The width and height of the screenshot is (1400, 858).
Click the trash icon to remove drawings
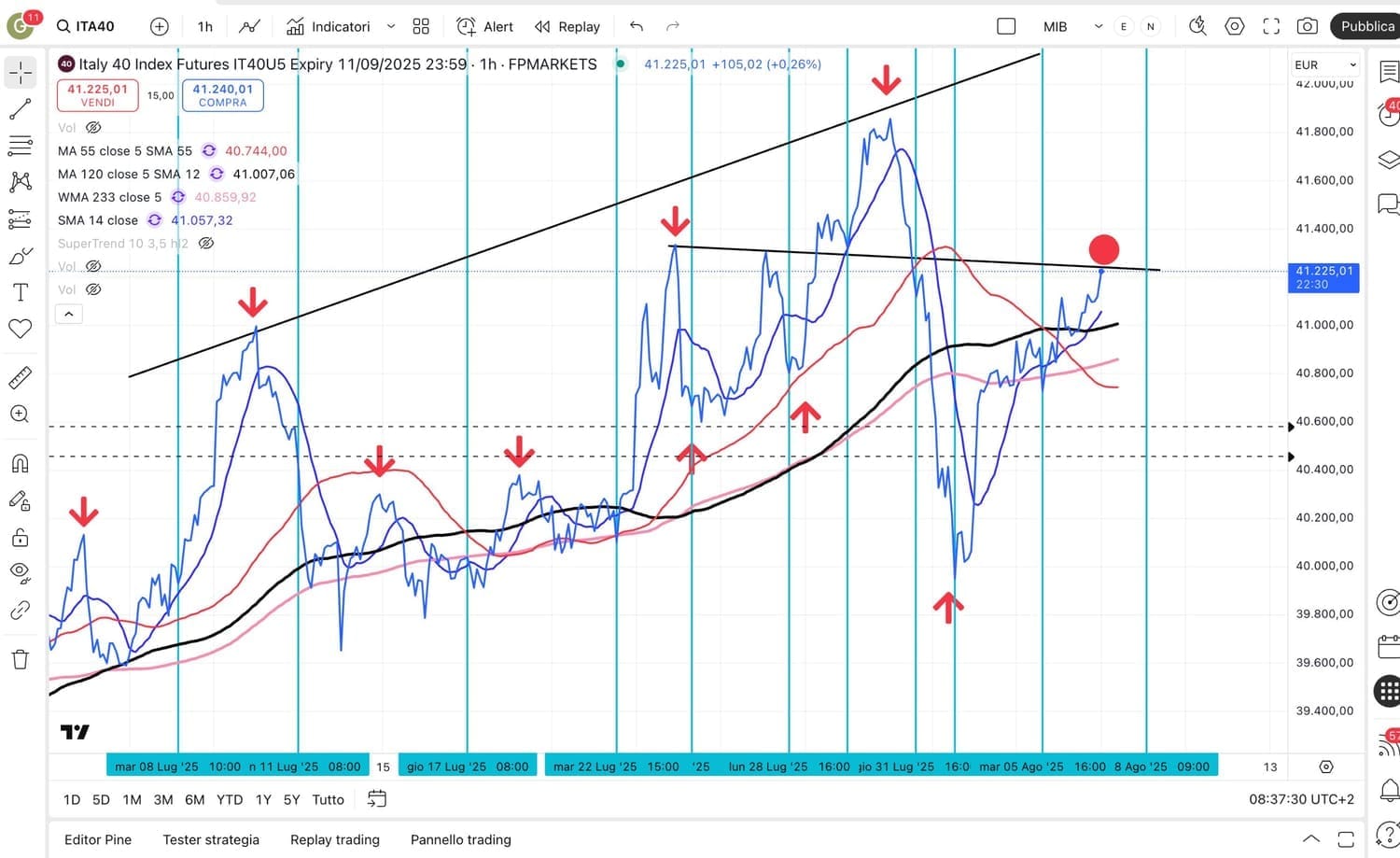tap(21, 660)
